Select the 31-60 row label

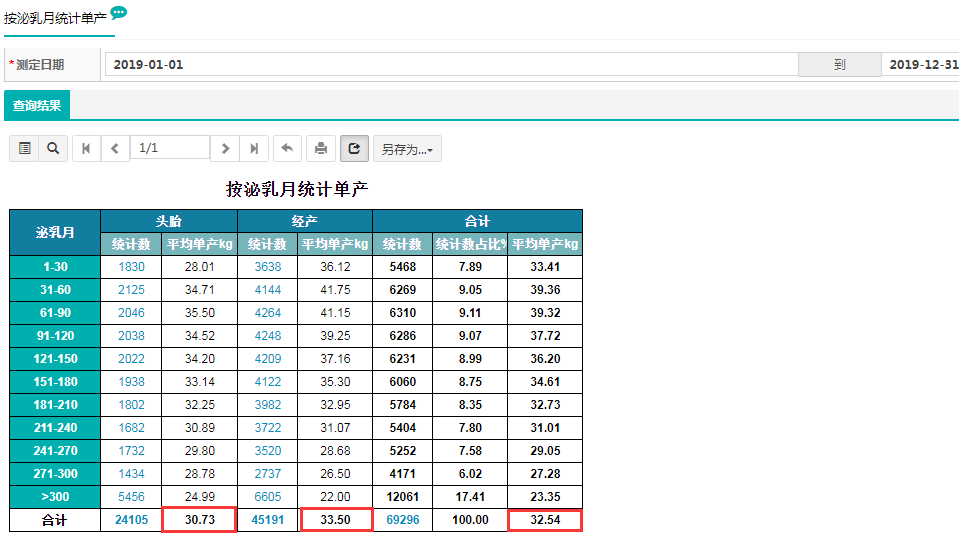(55, 290)
